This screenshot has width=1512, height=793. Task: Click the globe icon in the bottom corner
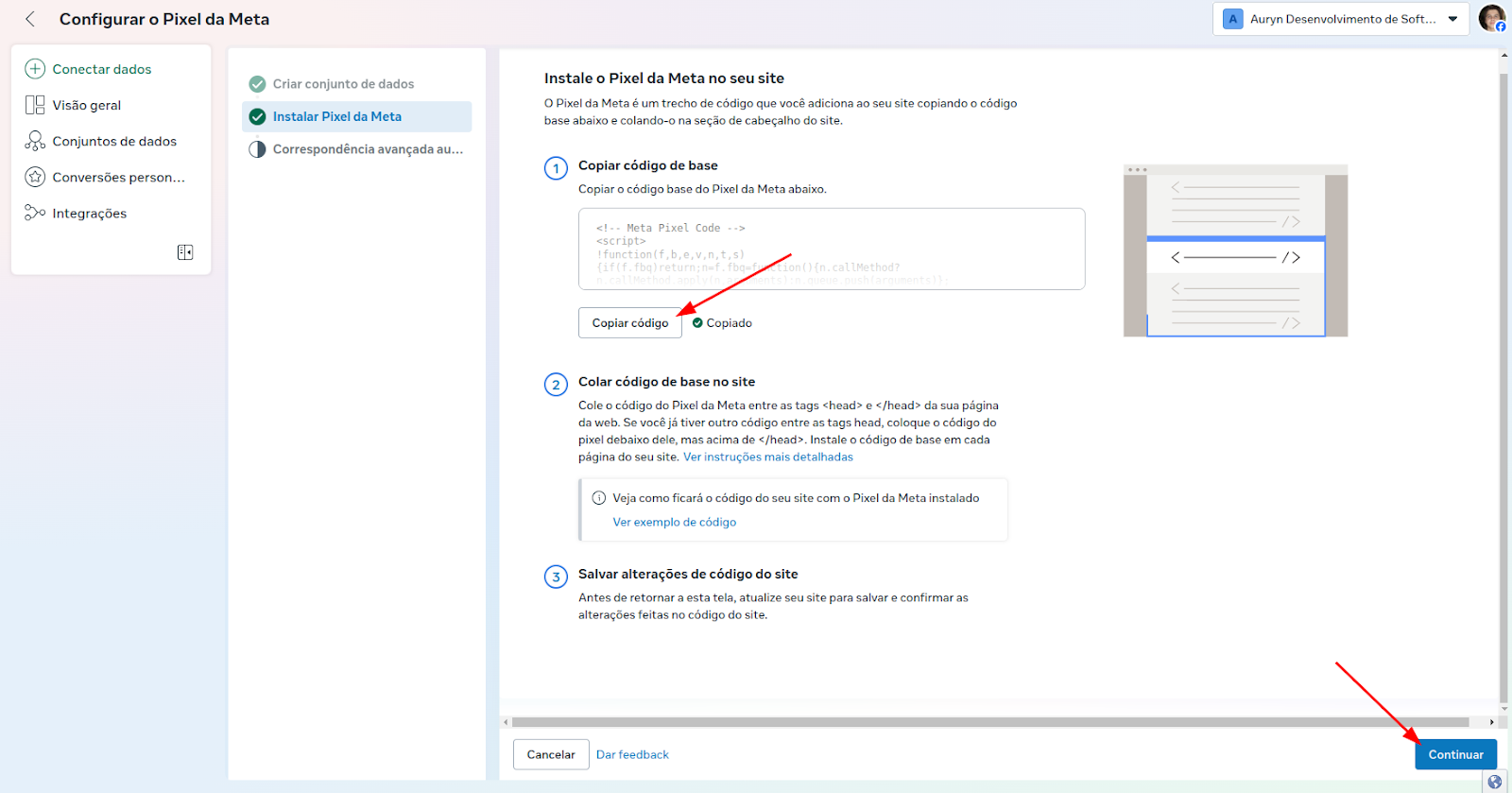coord(1494,782)
